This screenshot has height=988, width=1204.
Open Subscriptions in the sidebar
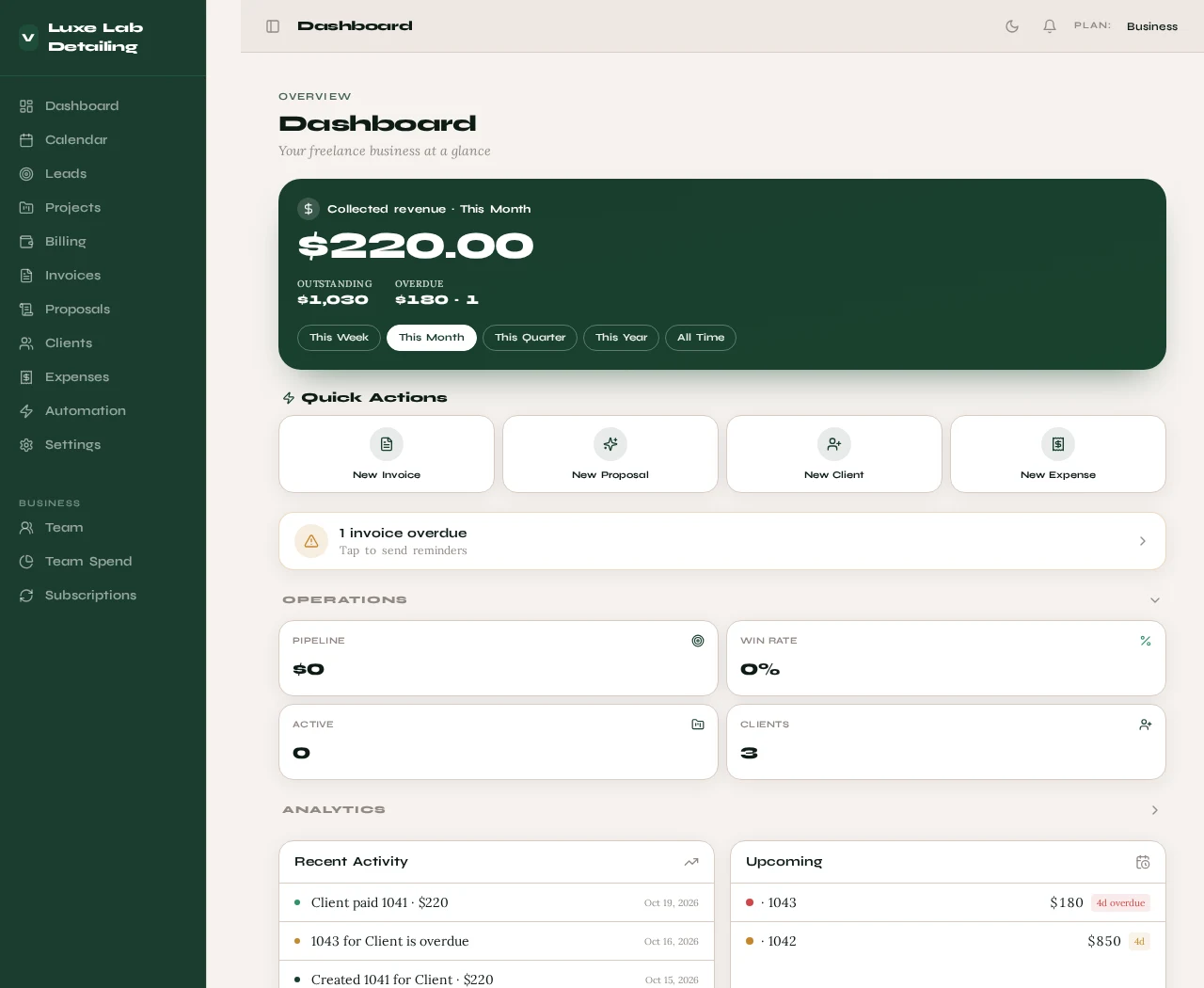pos(103,596)
